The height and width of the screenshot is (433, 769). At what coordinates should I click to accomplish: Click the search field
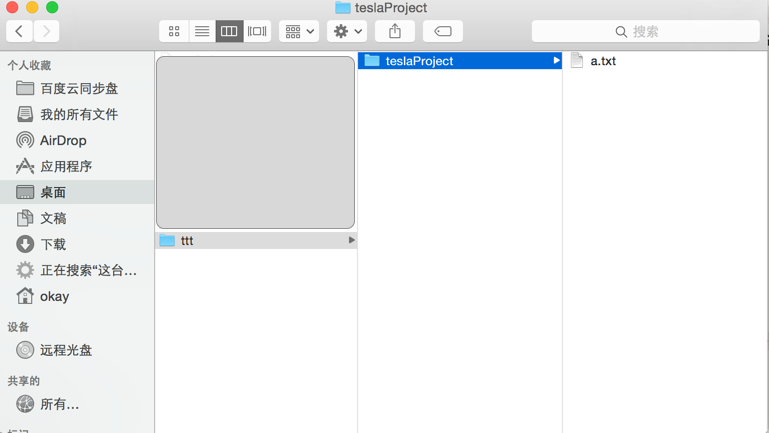(x=645, y=31)
